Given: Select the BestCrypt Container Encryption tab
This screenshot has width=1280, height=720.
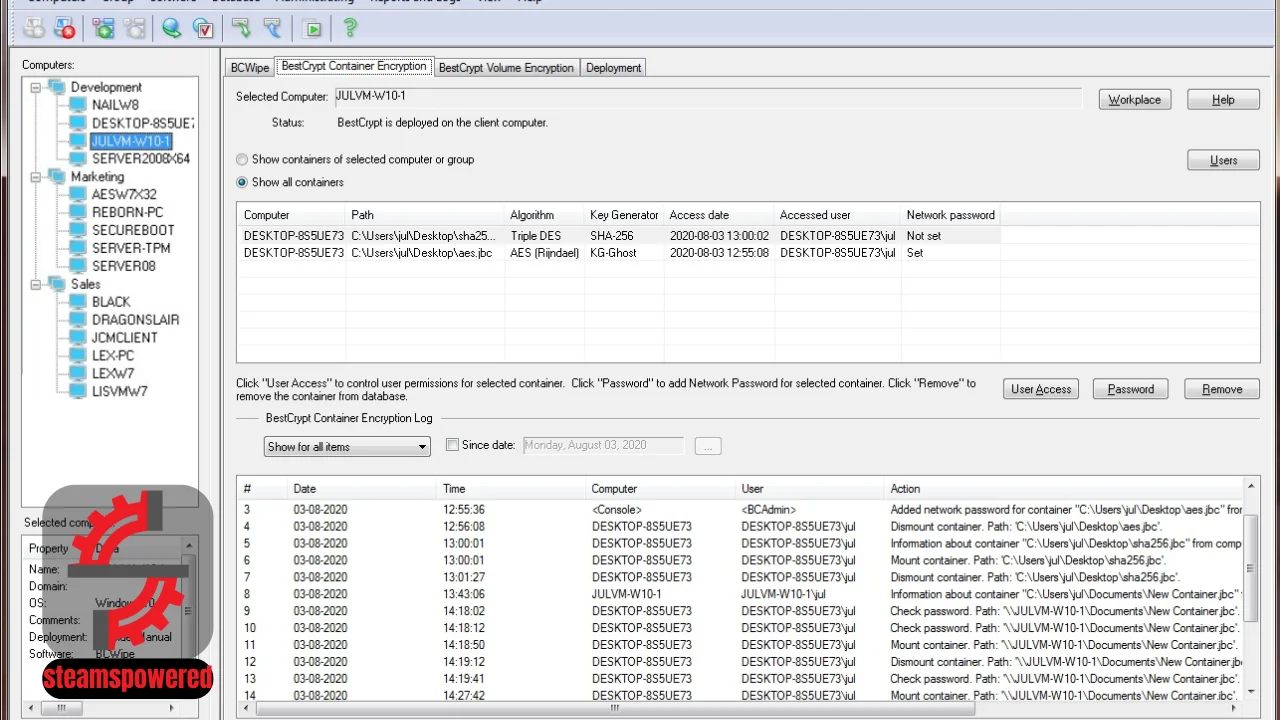Looking at the screenshot, I should pos(354,66).
